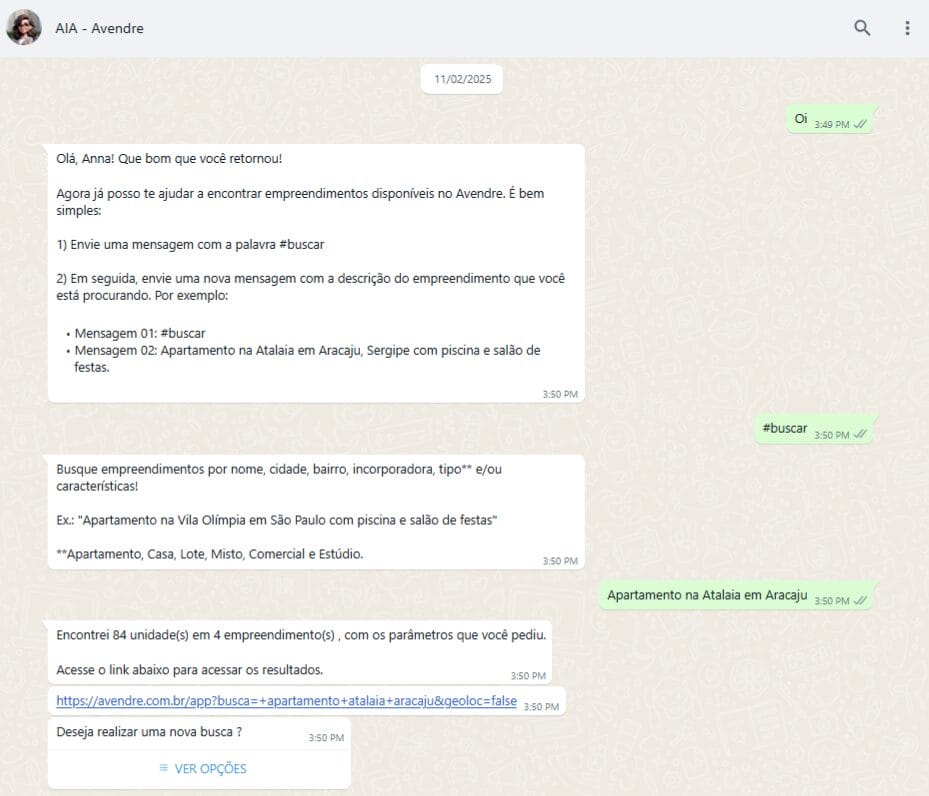Click greeting 'Olá, Anna! Que bom que você retornou!'
929x796 pixels.
click(x=169, y=159)
